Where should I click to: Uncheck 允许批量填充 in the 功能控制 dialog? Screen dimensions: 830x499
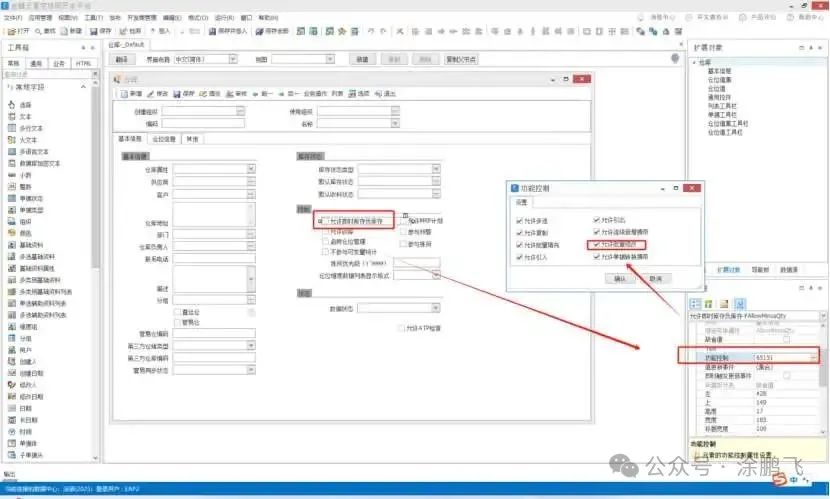click(x=520, y=245)
